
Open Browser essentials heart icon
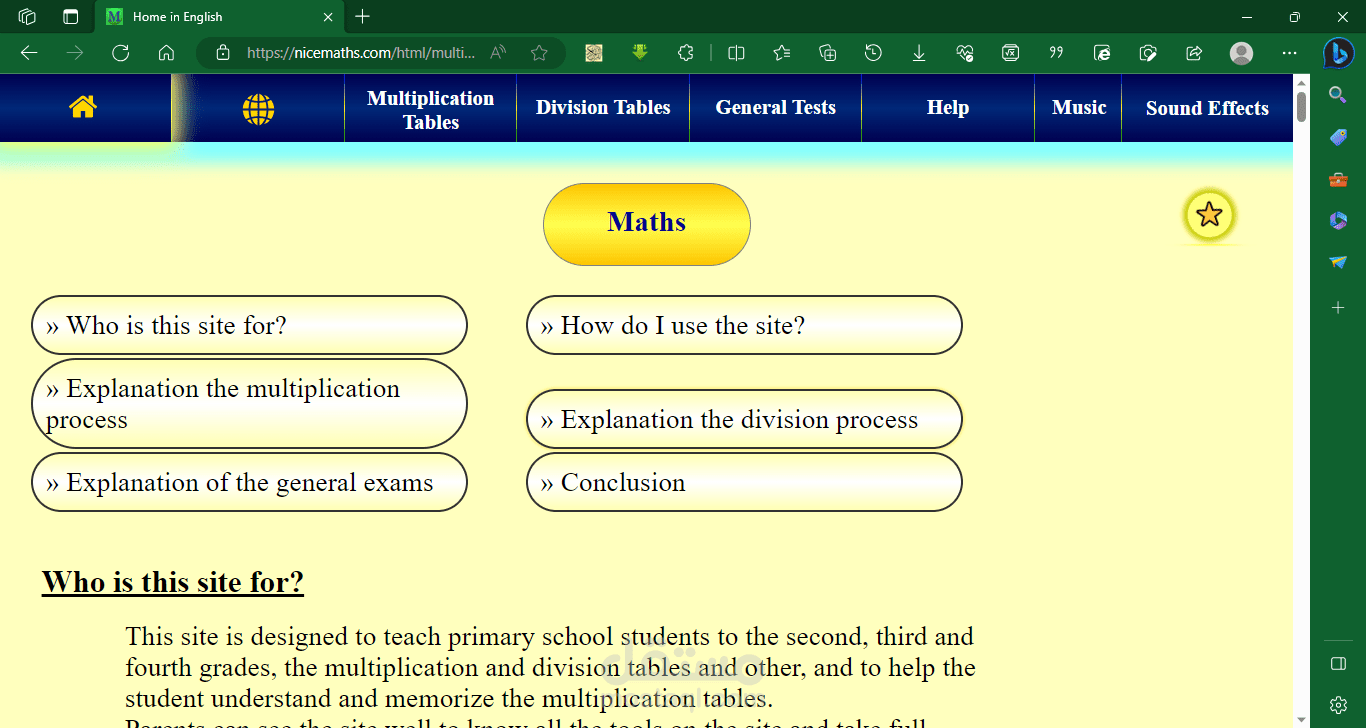[965, 53]
